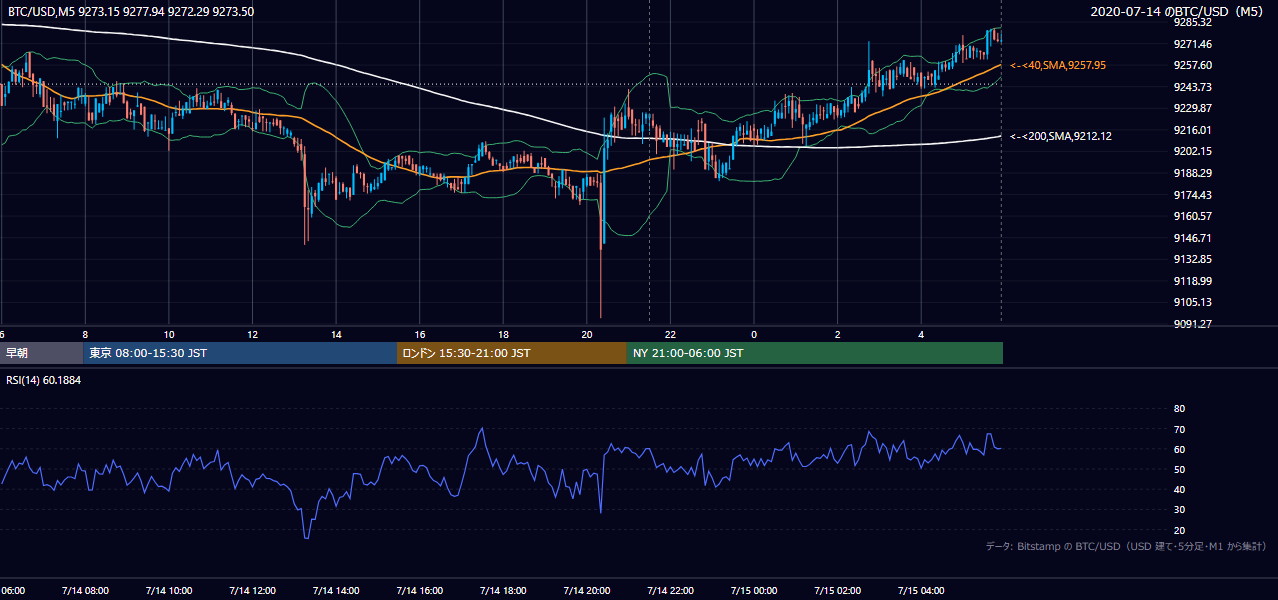Click the ロンドン 15:30-21:00 JST session bar
Image resolution: width=1278 pixels, height=600 pixels.
(512, 353)
